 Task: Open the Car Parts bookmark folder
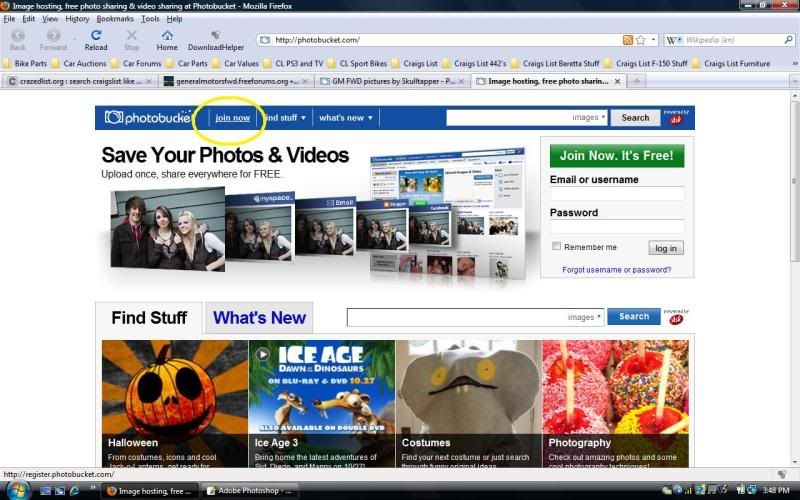pos(187,64)
